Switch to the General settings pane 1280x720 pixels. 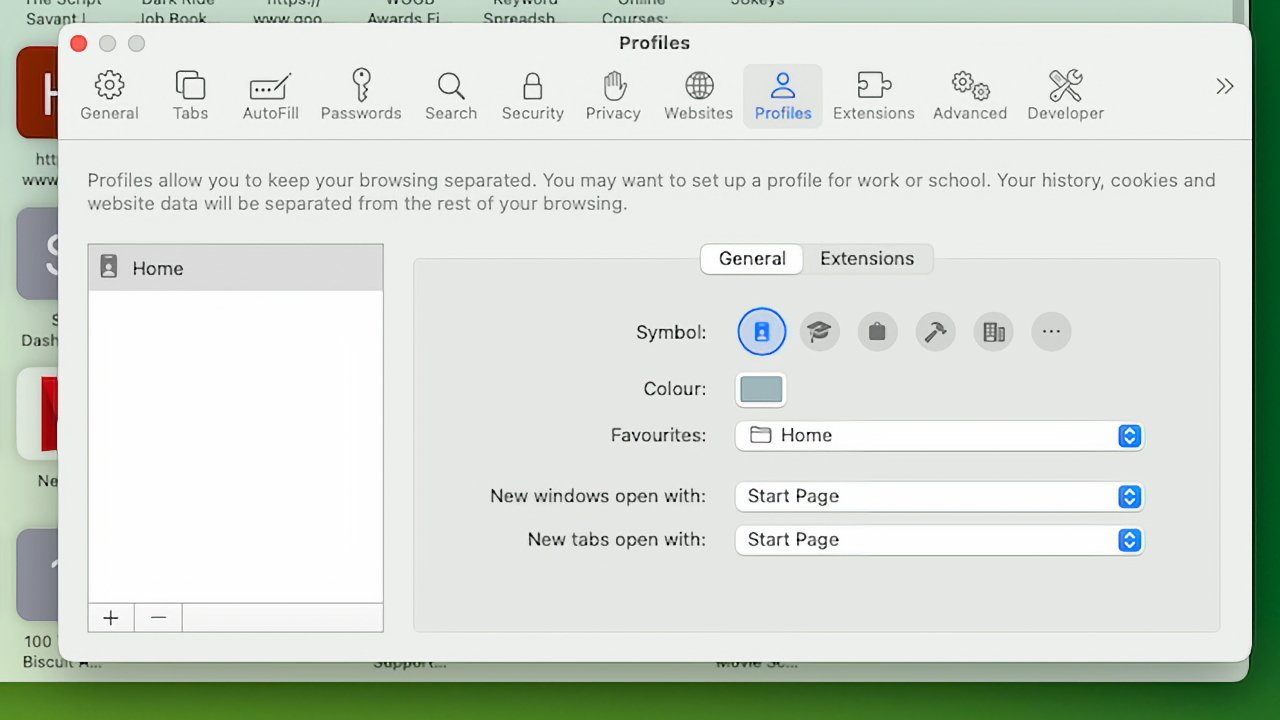109,95
